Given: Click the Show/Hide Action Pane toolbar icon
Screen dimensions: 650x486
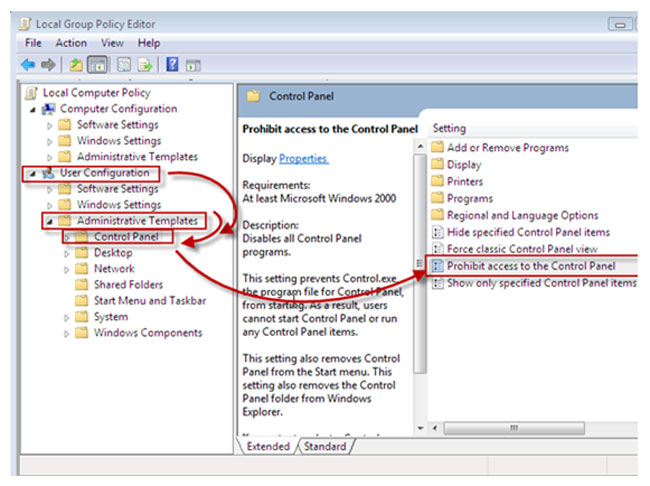Looking at the screenshot, I should click(193, 65).
